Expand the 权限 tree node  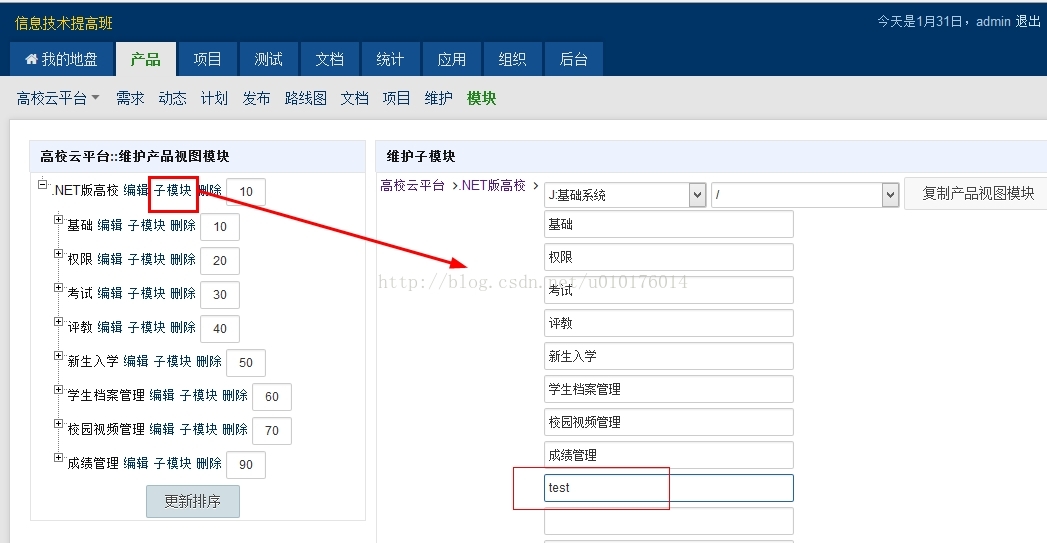(59, 253)
